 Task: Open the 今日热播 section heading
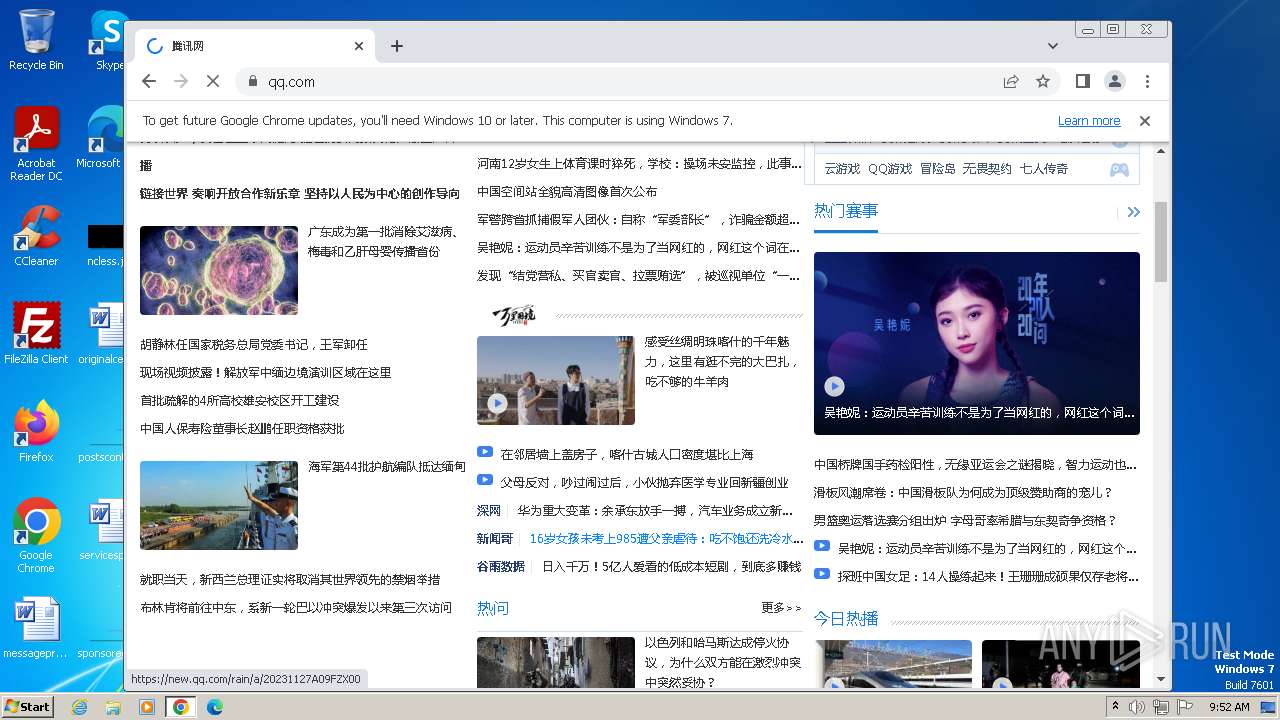[846, 619]
